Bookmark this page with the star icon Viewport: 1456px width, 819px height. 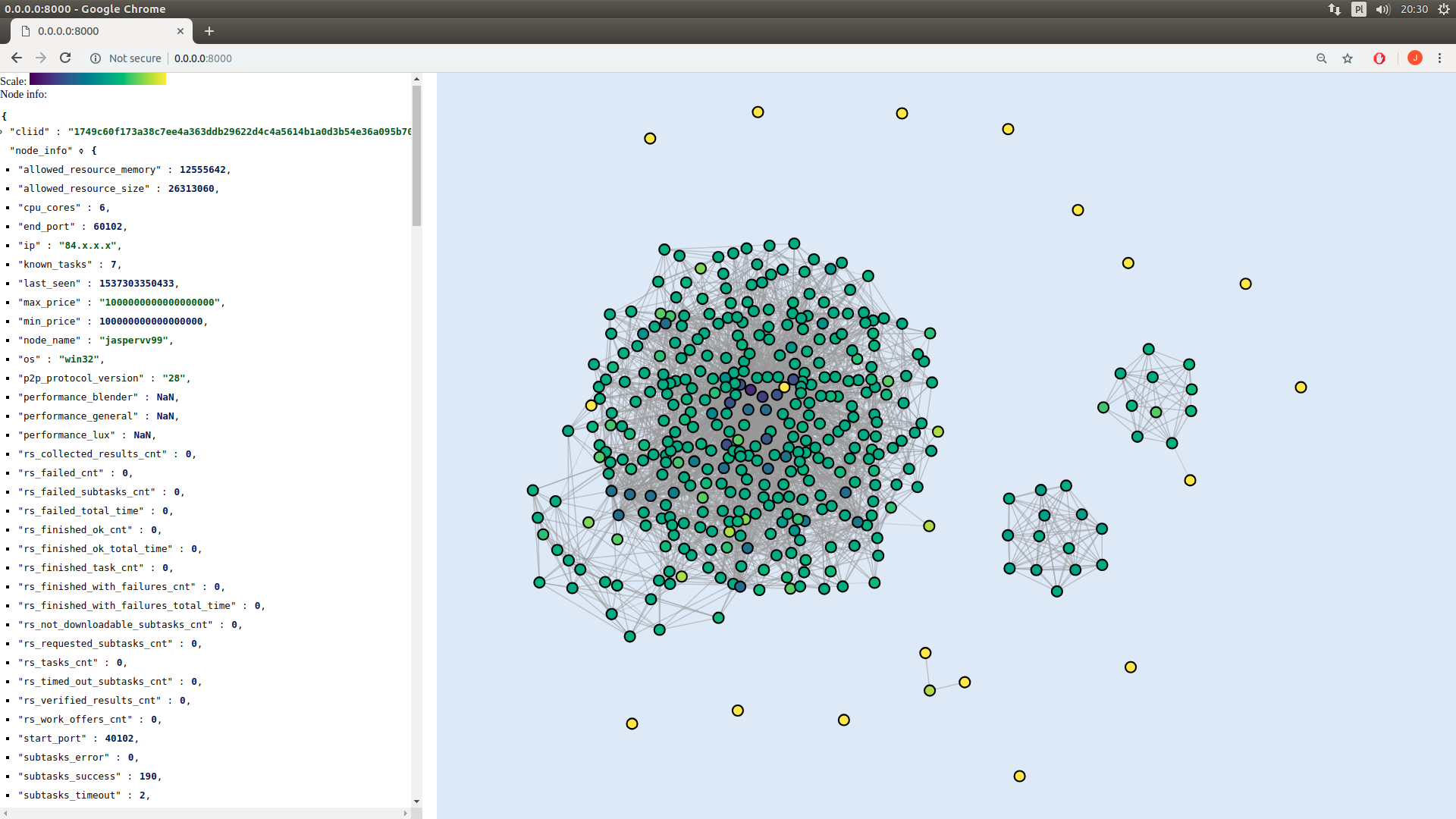1348,58
